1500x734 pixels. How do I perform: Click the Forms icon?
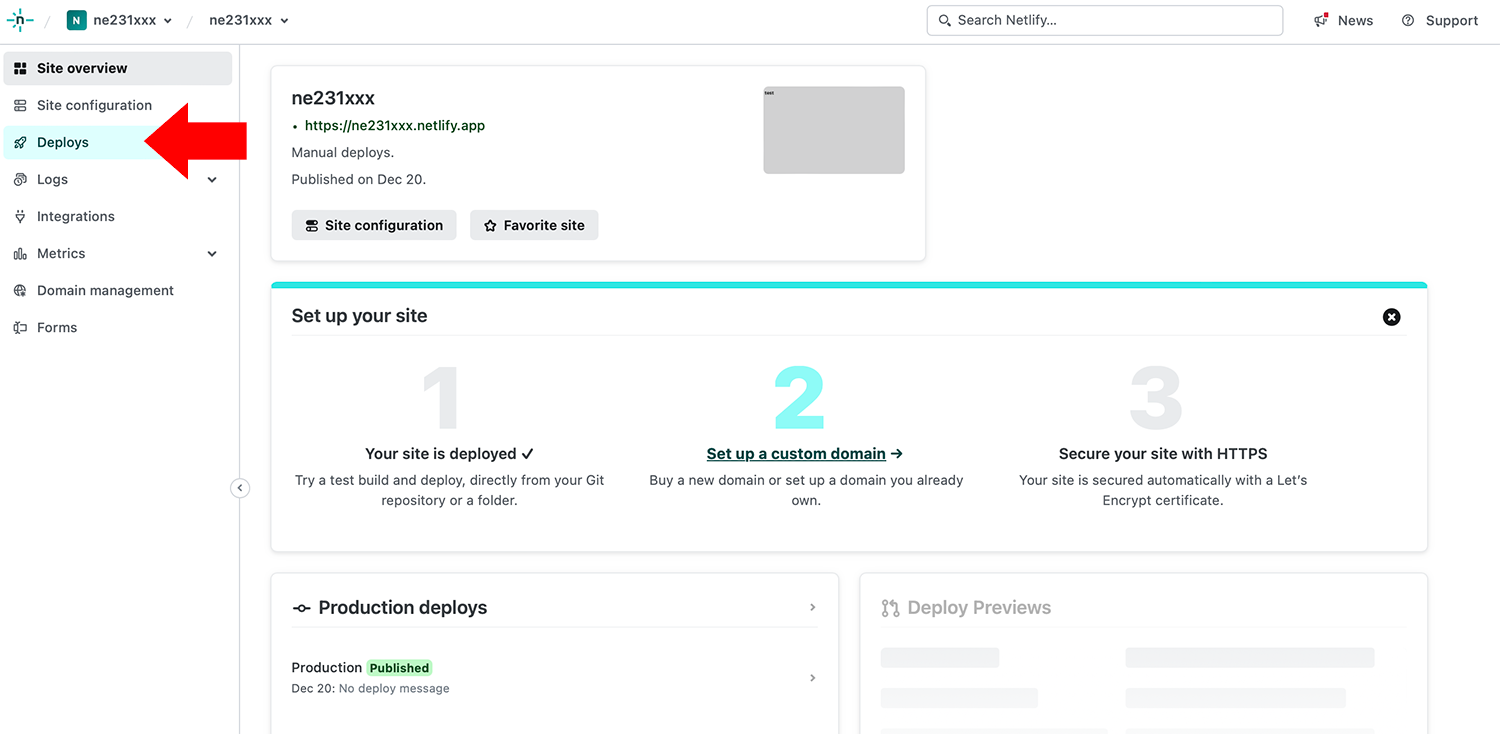click(x=20, y=327)
